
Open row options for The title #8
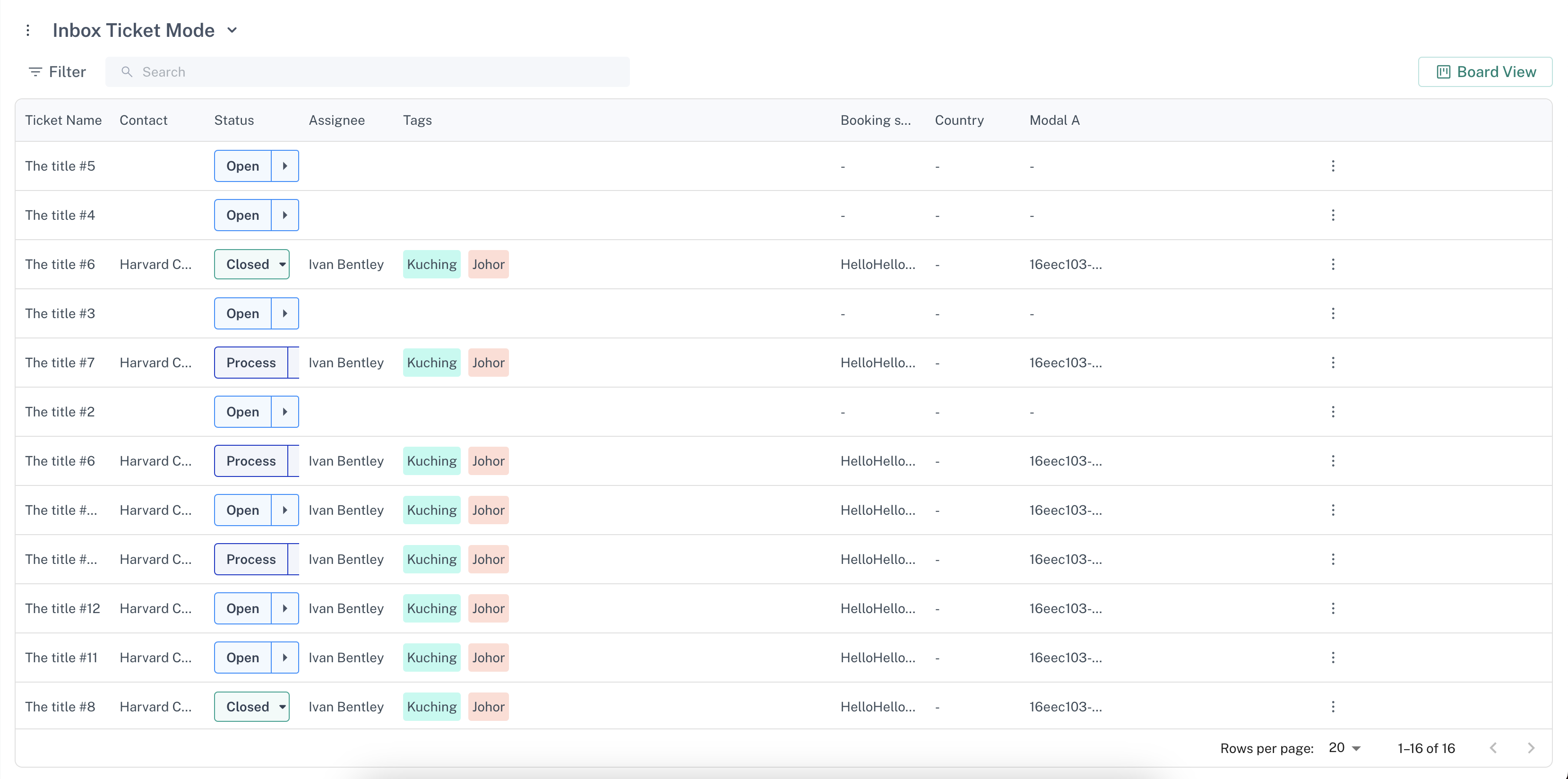(1333, 707)
